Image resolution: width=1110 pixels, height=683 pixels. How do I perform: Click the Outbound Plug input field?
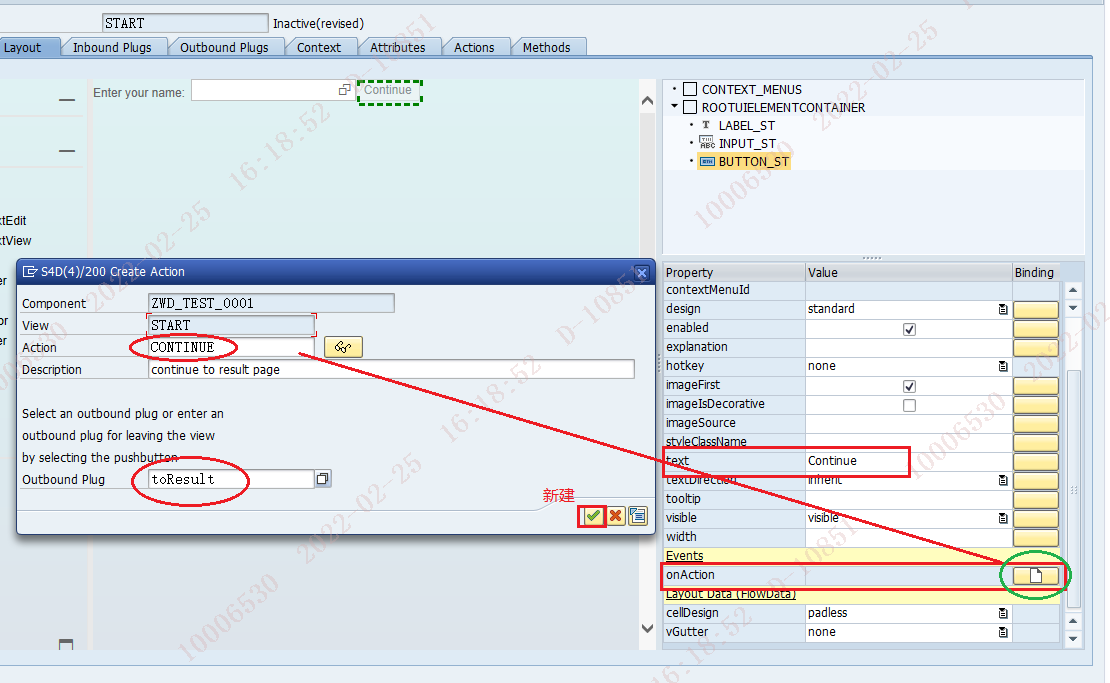(231, 479)
